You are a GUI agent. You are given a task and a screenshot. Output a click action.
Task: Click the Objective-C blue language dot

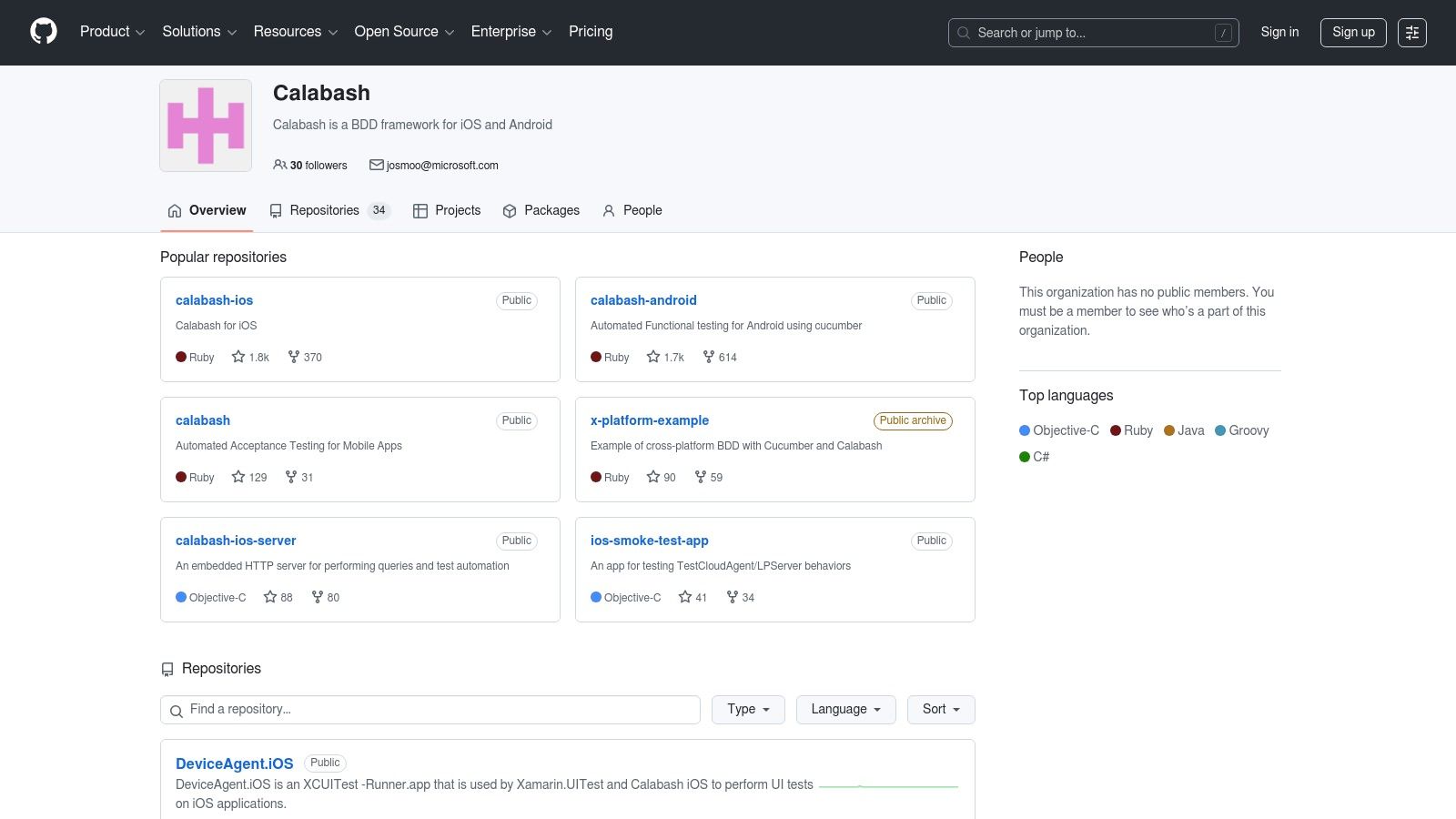(1025, 430)
